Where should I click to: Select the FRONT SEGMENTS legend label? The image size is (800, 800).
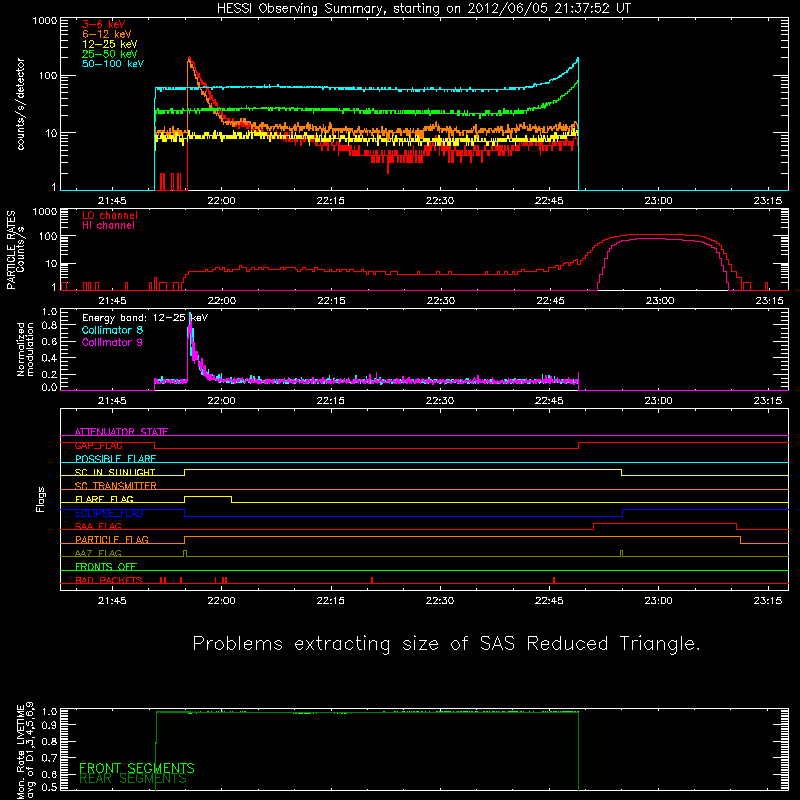137,768
